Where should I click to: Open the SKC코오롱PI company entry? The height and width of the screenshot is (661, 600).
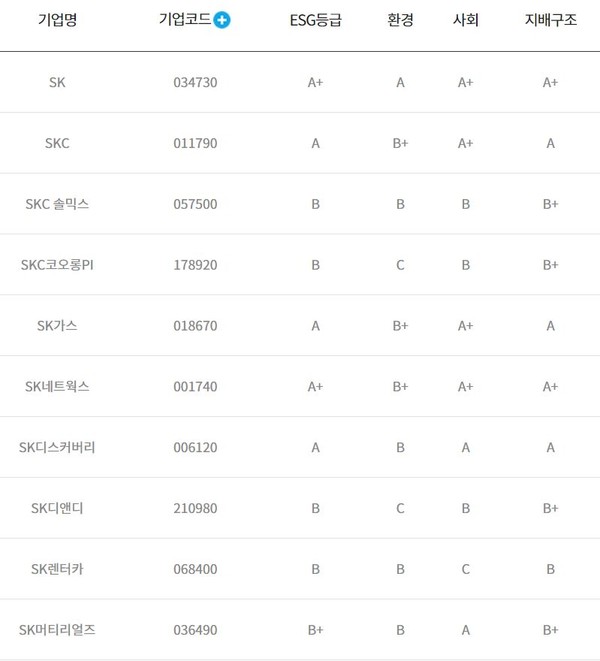[x=57, y=265]
